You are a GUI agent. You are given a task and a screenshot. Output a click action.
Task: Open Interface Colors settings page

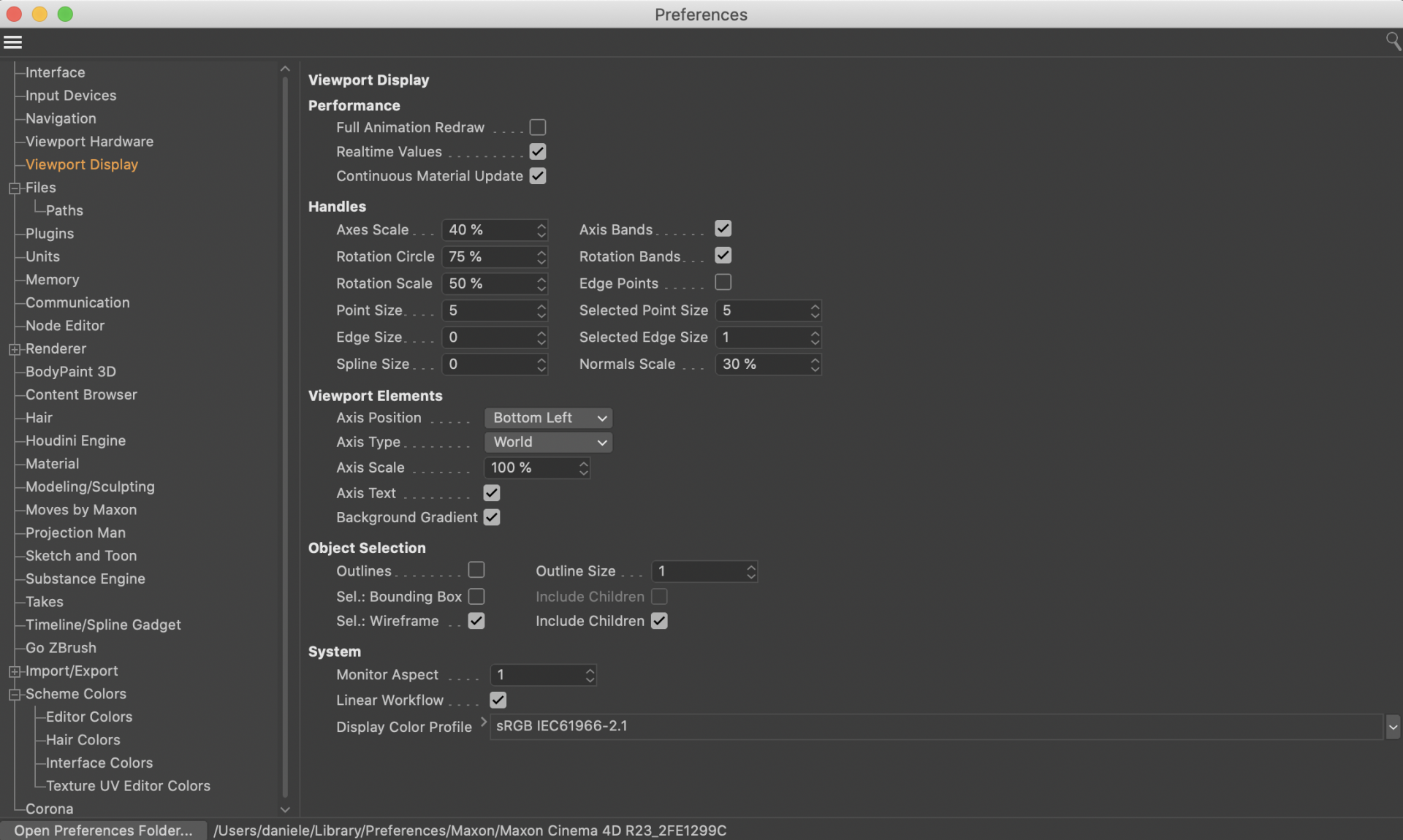(x=99, y=763)
